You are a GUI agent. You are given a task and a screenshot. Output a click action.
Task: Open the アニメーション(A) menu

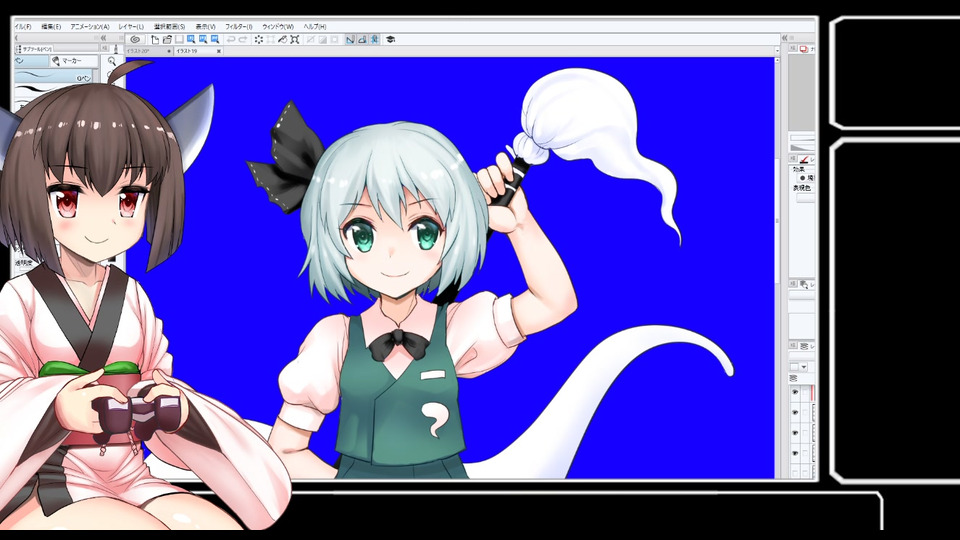[x=89, y=27]
